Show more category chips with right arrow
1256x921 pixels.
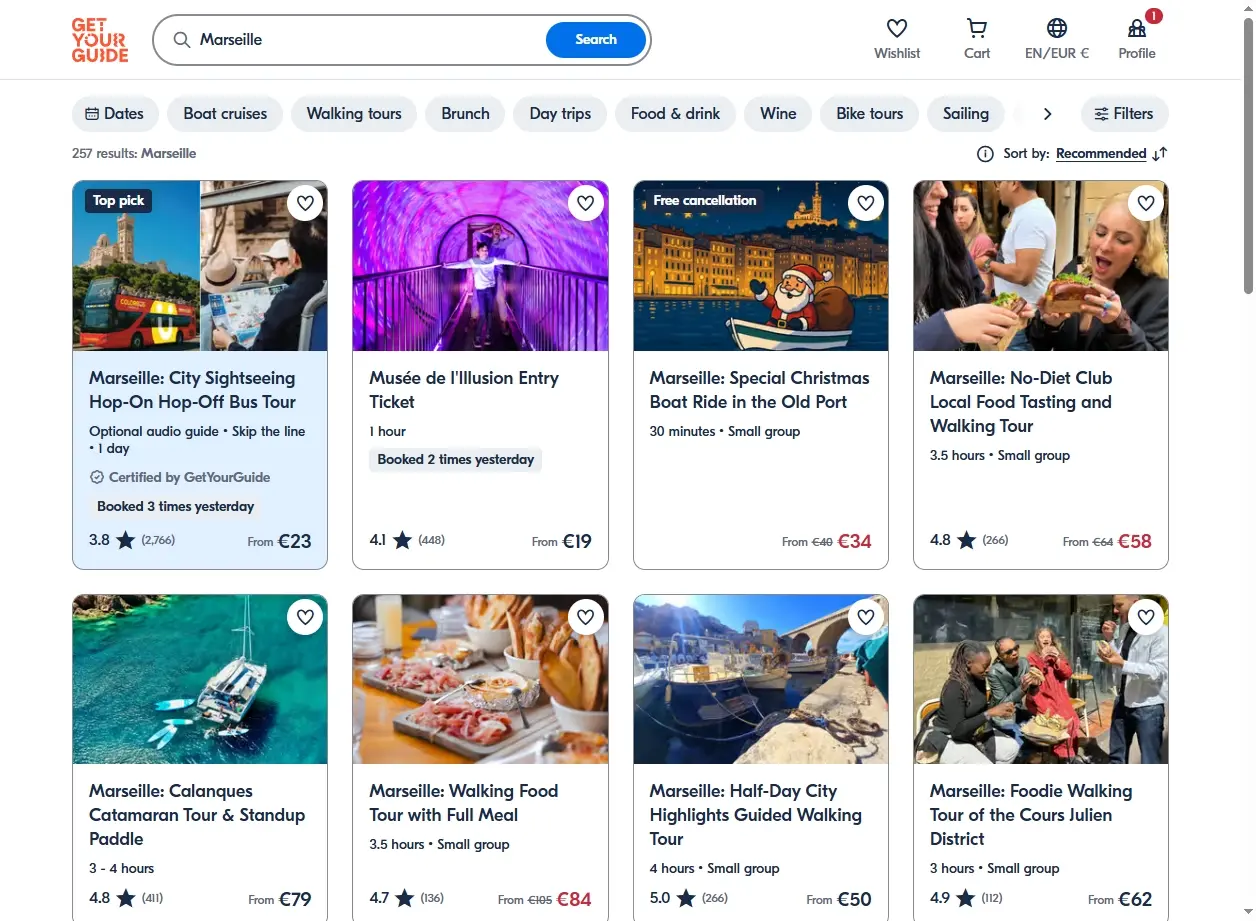[x=1047, y=114]
